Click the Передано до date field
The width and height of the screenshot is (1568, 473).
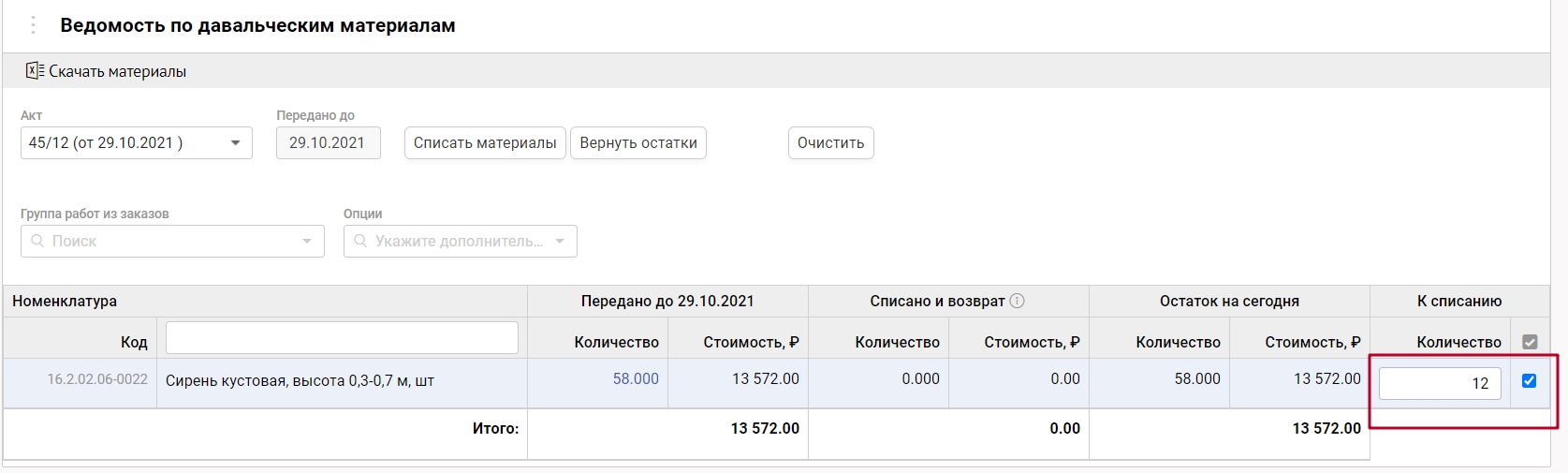pyautogui.click(x=328, y=143)
